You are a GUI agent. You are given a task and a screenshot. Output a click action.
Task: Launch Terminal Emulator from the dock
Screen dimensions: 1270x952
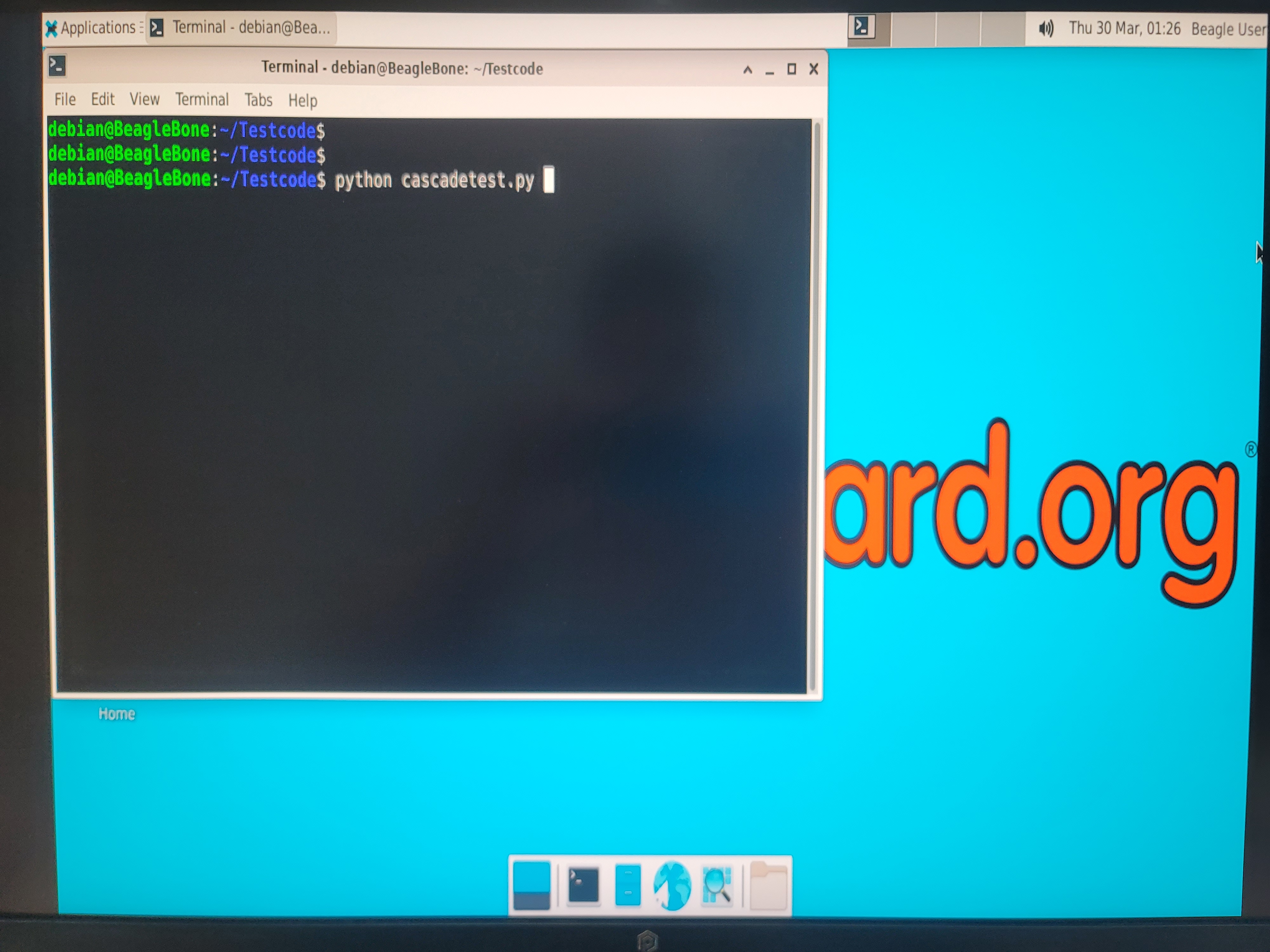point(583,885)
